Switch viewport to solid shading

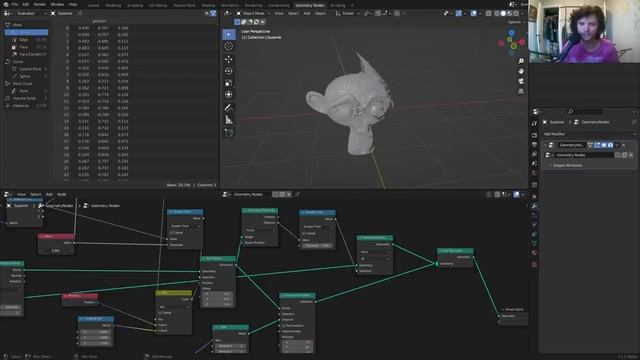[503, 13]
